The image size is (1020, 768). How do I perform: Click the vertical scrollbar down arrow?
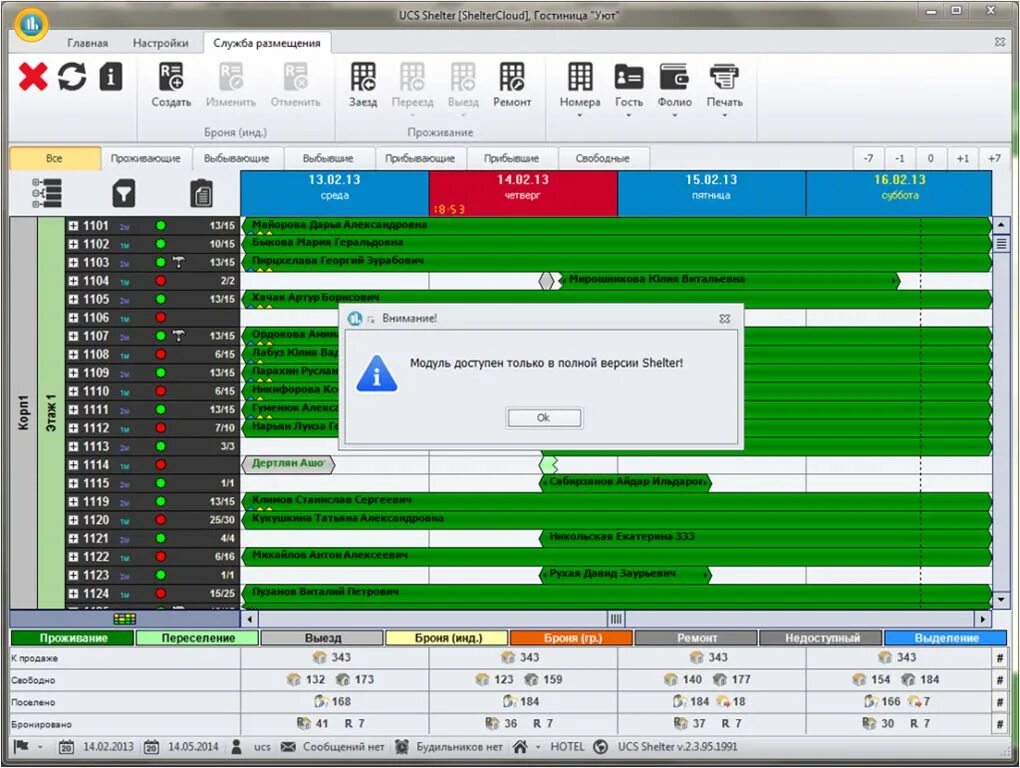(x=1000, y=599)
